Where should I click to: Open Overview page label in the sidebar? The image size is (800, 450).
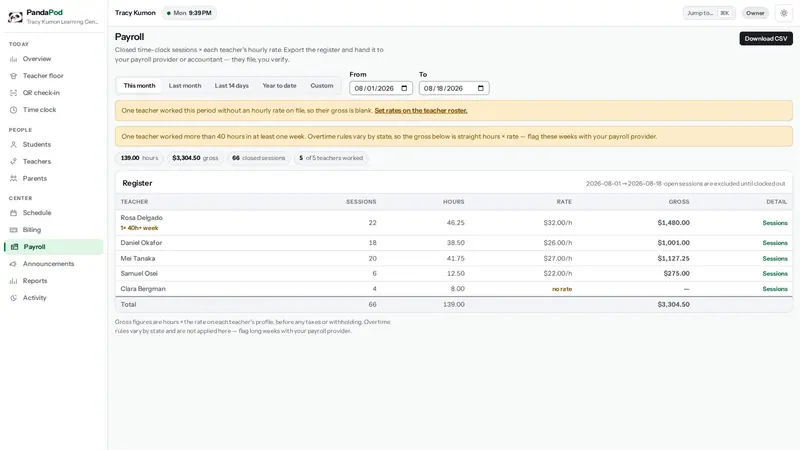pyautogui.click(x=37, y=59)
